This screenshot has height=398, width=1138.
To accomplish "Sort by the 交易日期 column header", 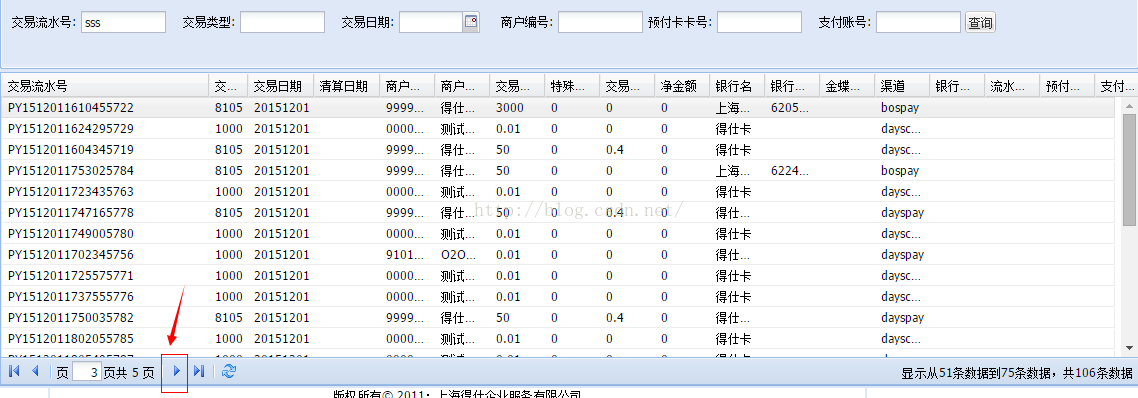I will [x=280, y=86].
